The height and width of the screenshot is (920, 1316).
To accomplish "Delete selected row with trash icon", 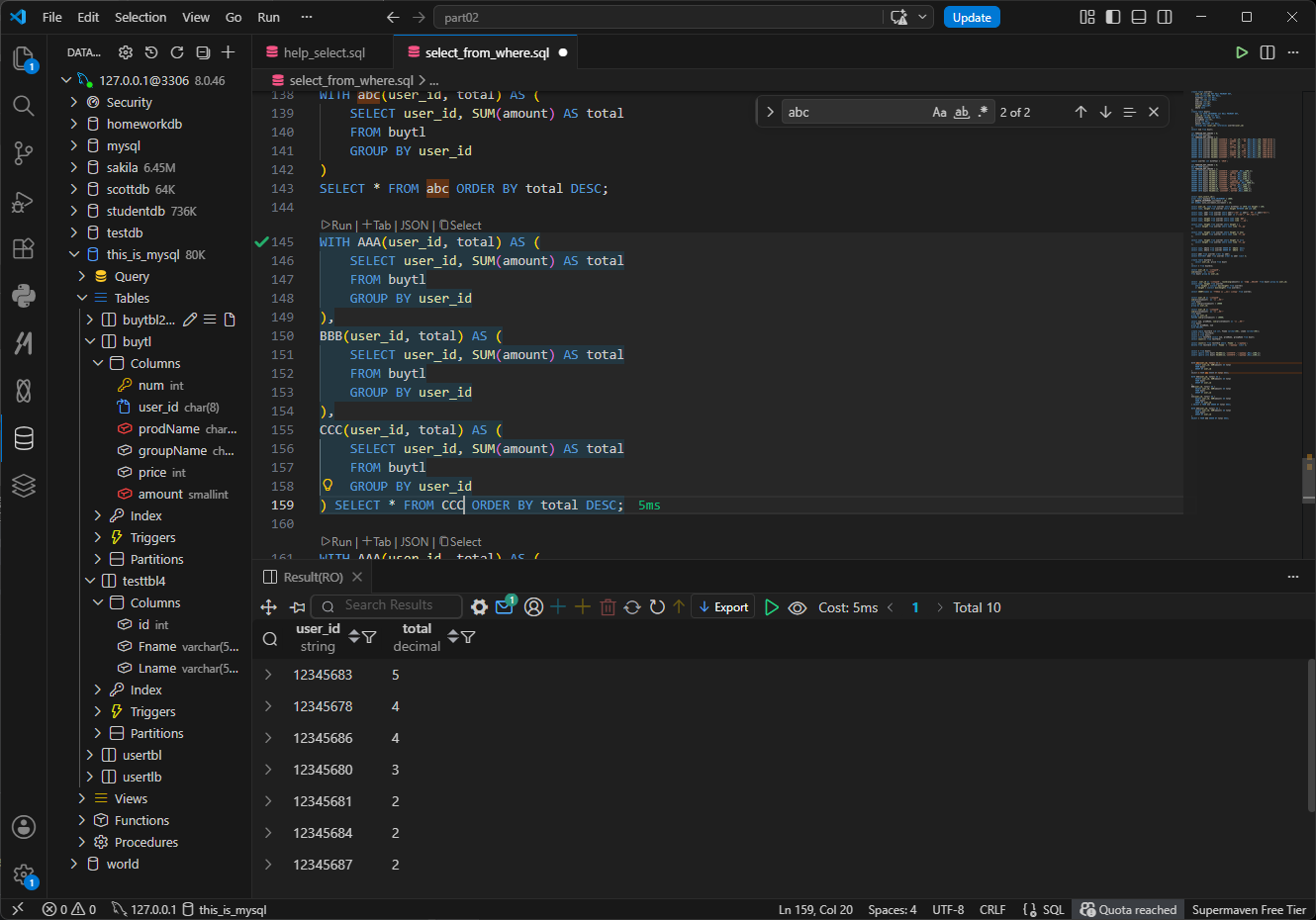I will (x=609, y=607).
